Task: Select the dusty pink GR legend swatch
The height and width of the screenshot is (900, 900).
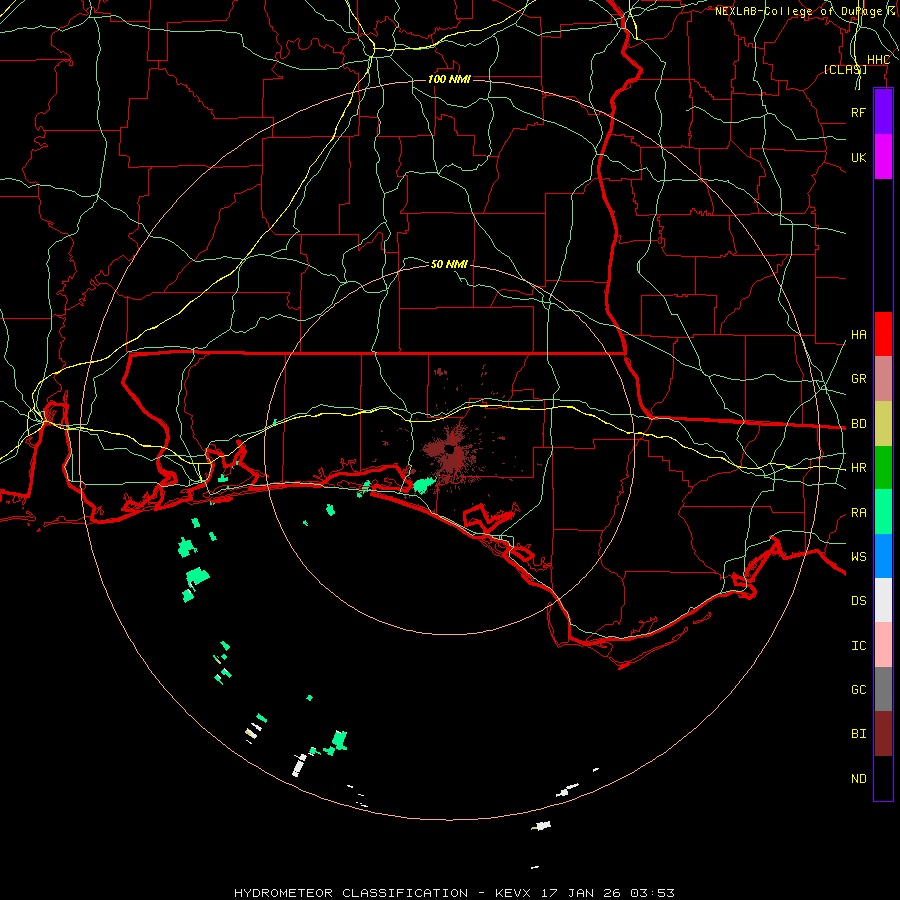Action: pyautogui.click(x=883, y=379)
